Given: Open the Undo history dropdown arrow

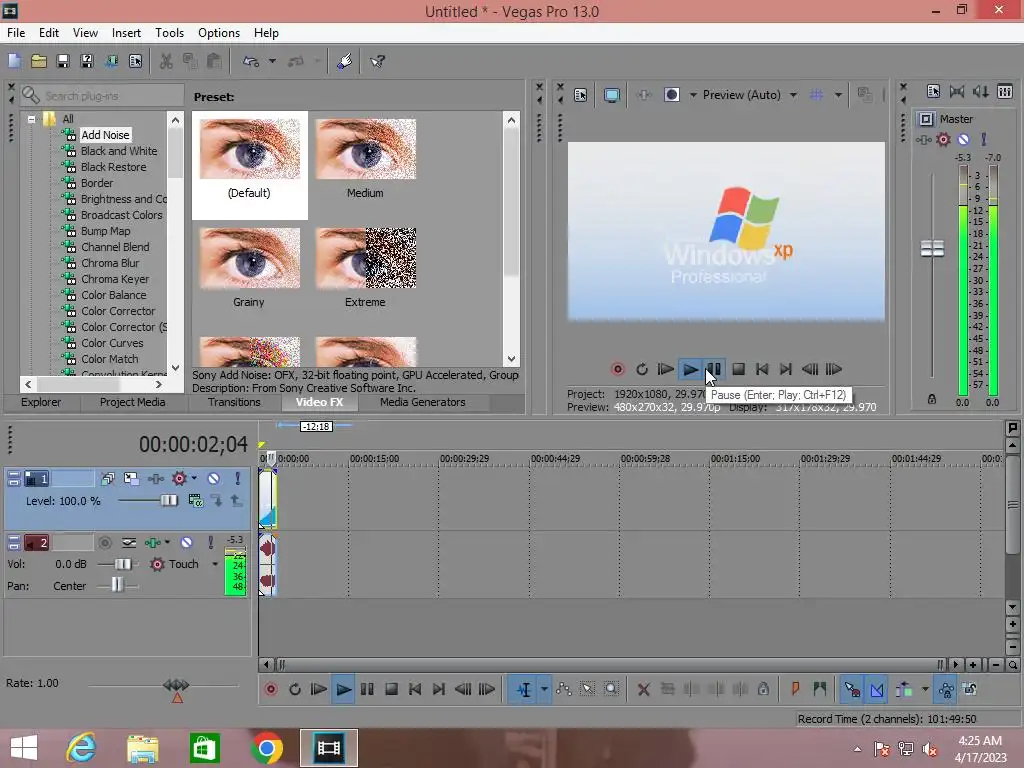Looking at the screenshot, I should point(272,61).
